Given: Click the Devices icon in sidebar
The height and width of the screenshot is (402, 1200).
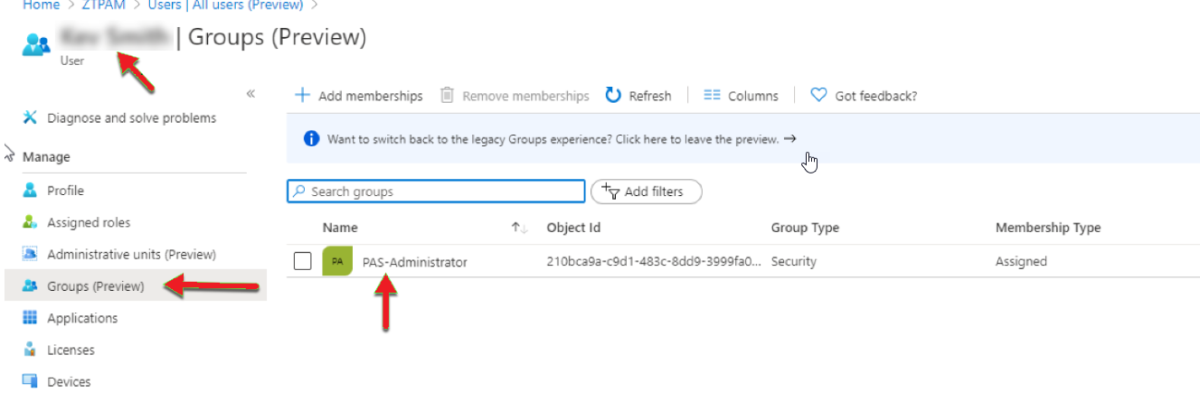Looking at the screenshot, I should pos(29,382).
